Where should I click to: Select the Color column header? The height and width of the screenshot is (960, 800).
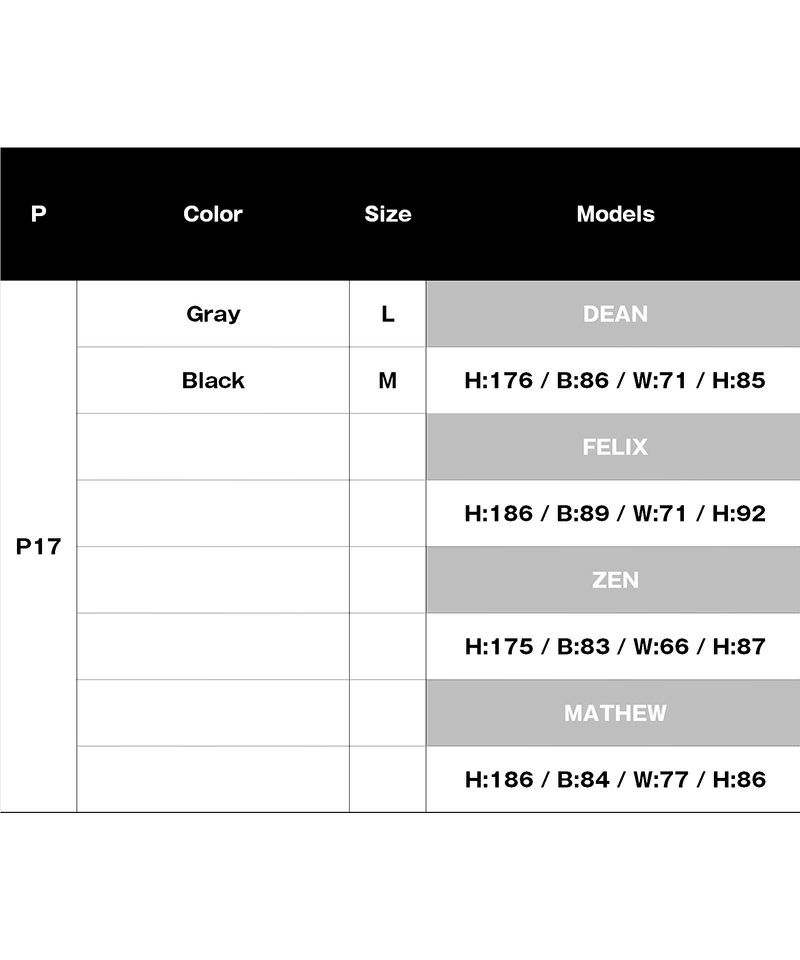tap(213, 214)
